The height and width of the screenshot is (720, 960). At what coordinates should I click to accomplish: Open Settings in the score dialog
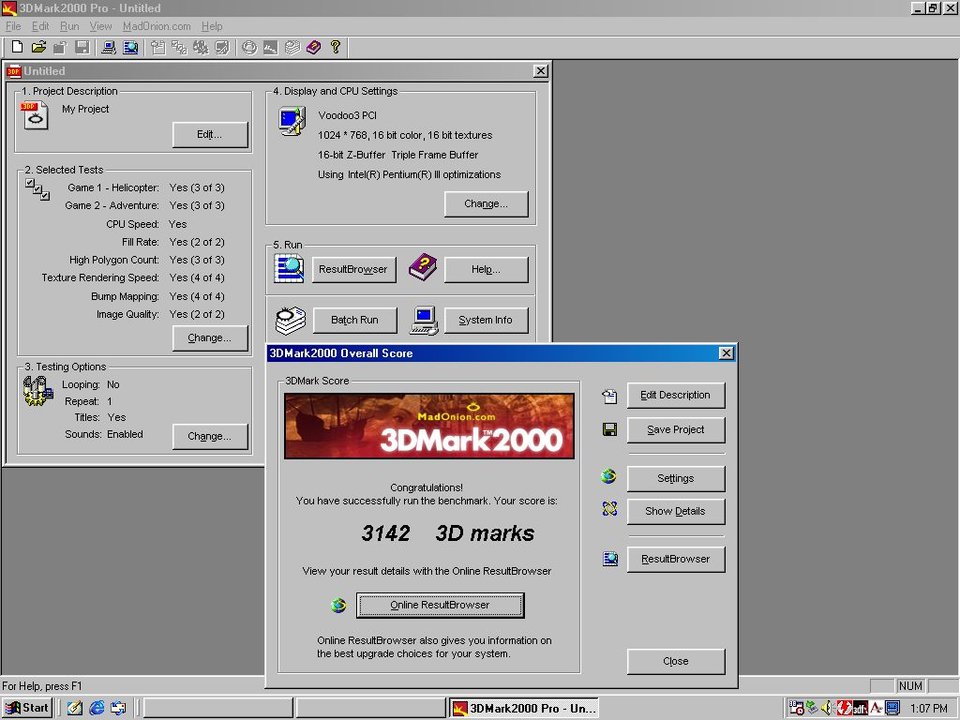pyautogui.click(x=676, y=479)
